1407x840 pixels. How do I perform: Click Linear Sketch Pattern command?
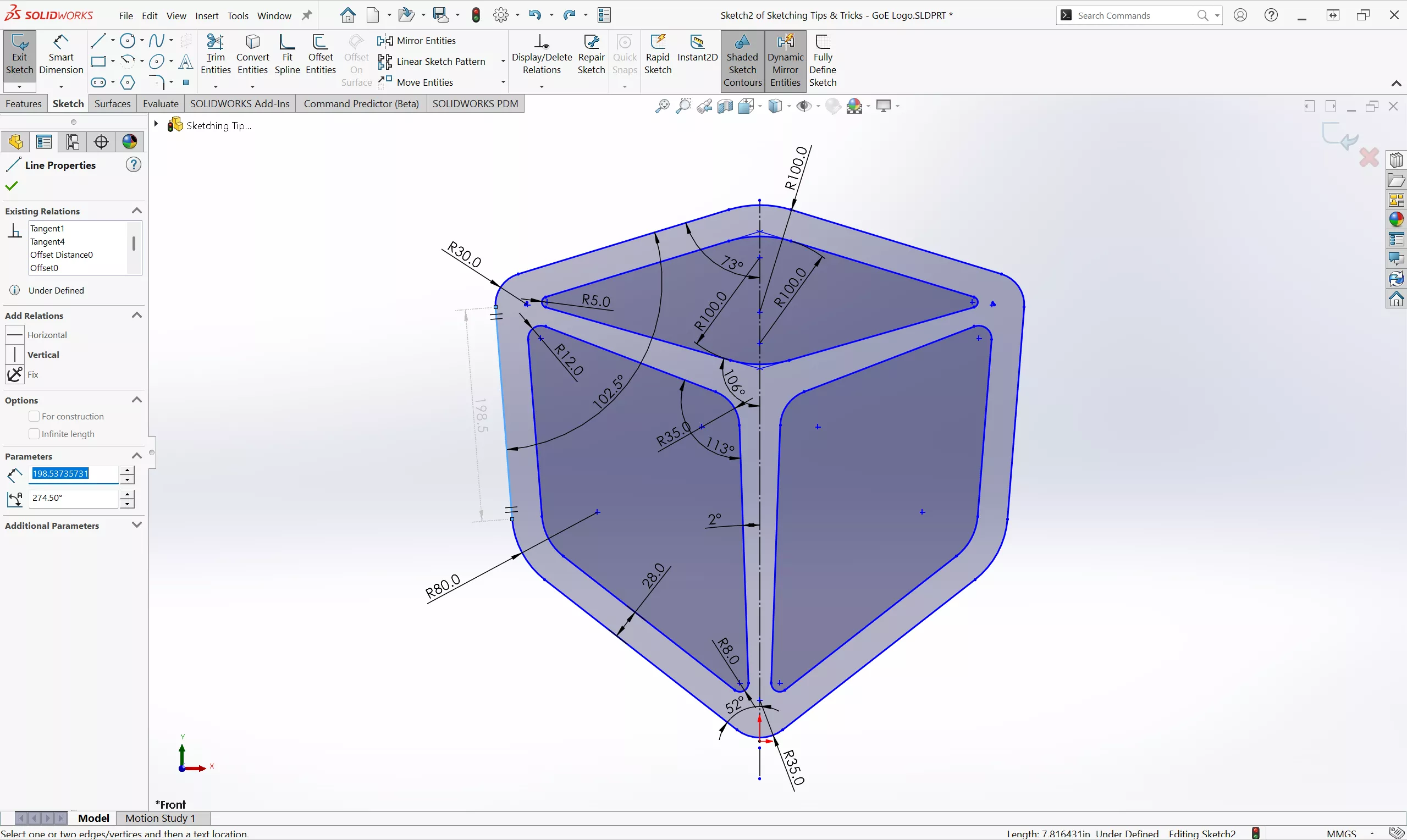pos(432,62)
